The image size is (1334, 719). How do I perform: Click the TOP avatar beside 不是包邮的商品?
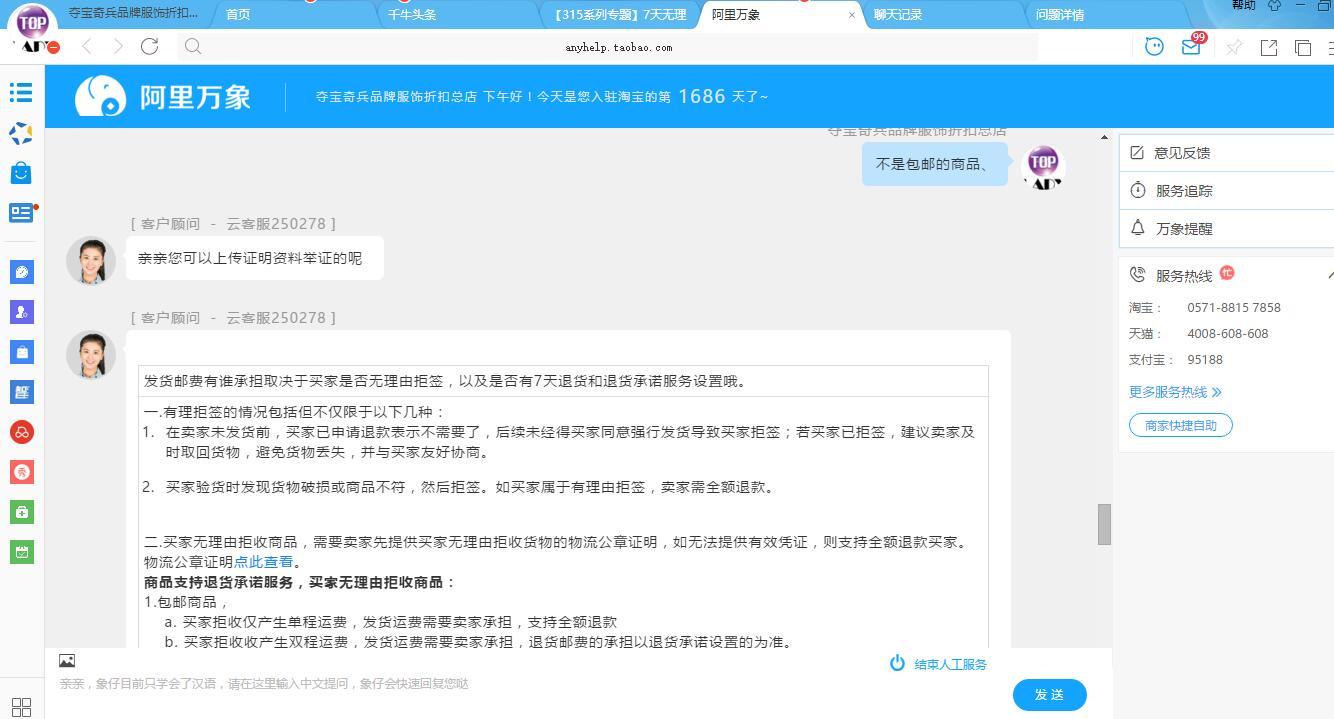tap(1043, 166)
